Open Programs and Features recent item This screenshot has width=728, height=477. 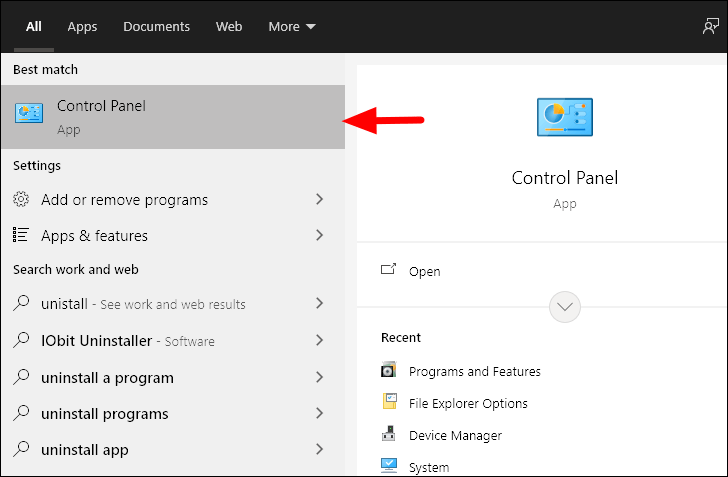(x=474, y=371)
